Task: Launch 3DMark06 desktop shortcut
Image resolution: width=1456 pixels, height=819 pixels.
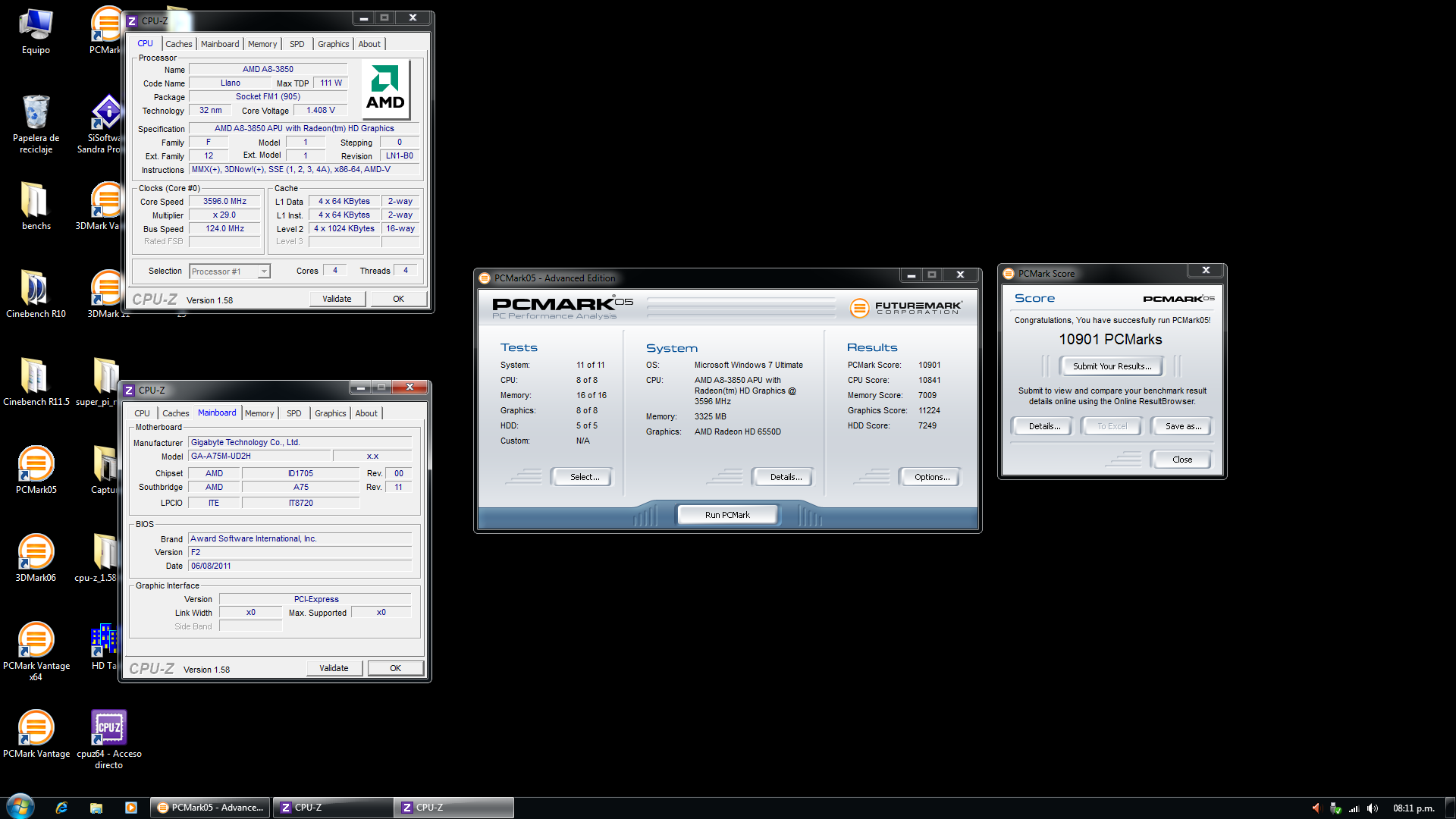Action: click(x=36, y=558)
